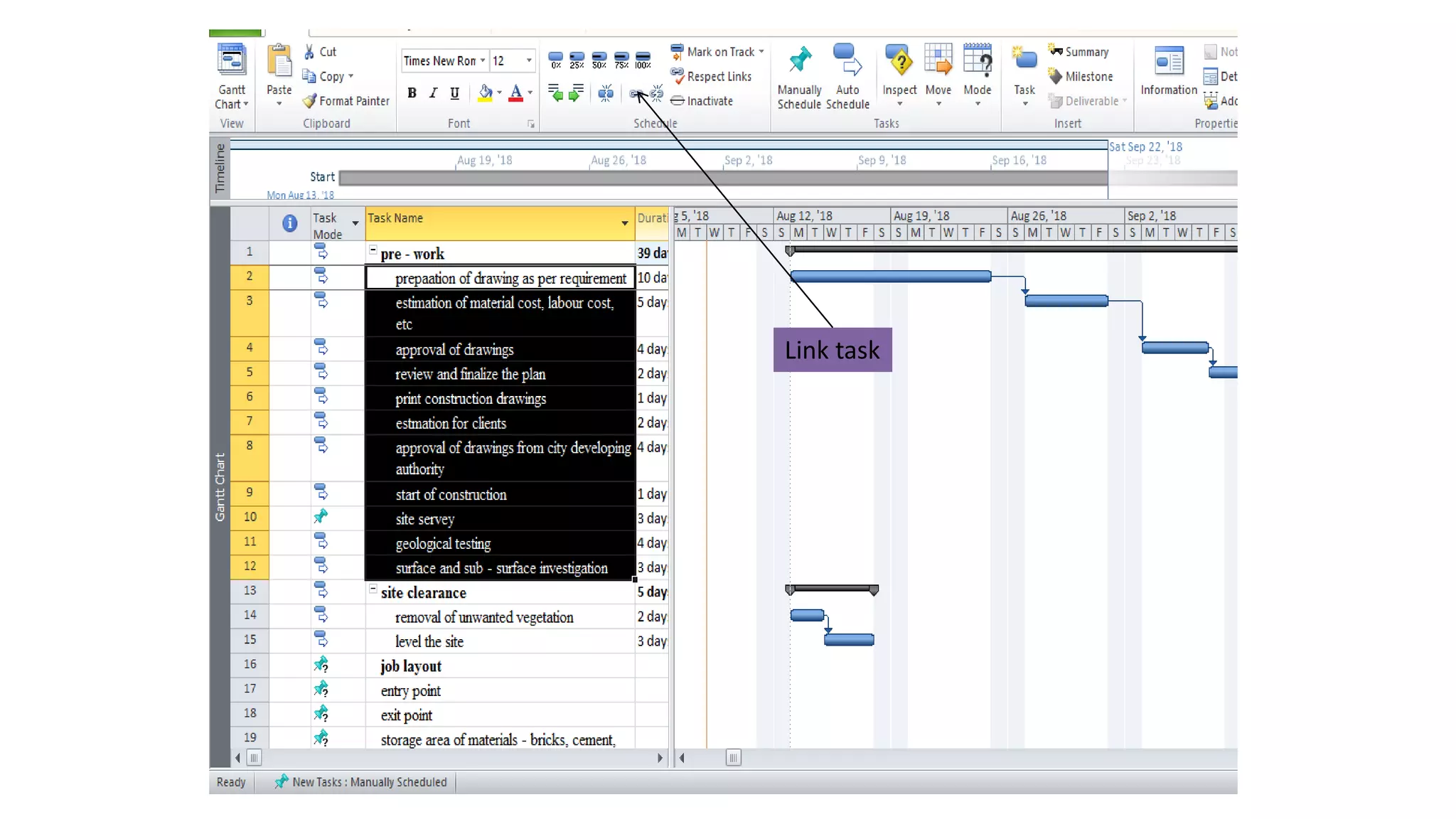
Task: Toggle bold formatting
Action: (412, 93)
